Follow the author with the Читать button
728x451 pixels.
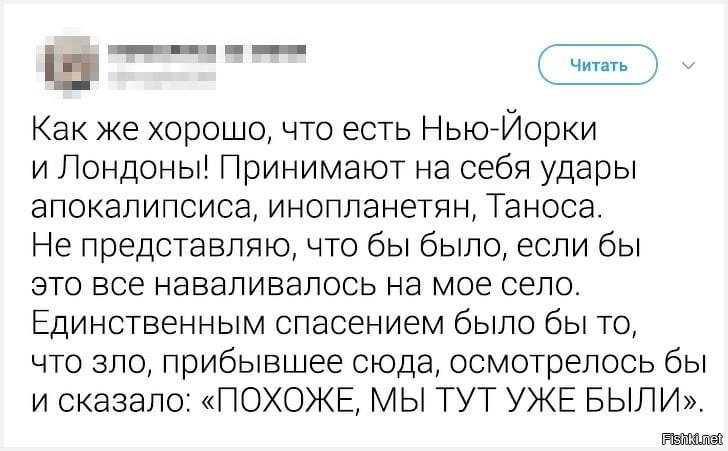point(598,65)
